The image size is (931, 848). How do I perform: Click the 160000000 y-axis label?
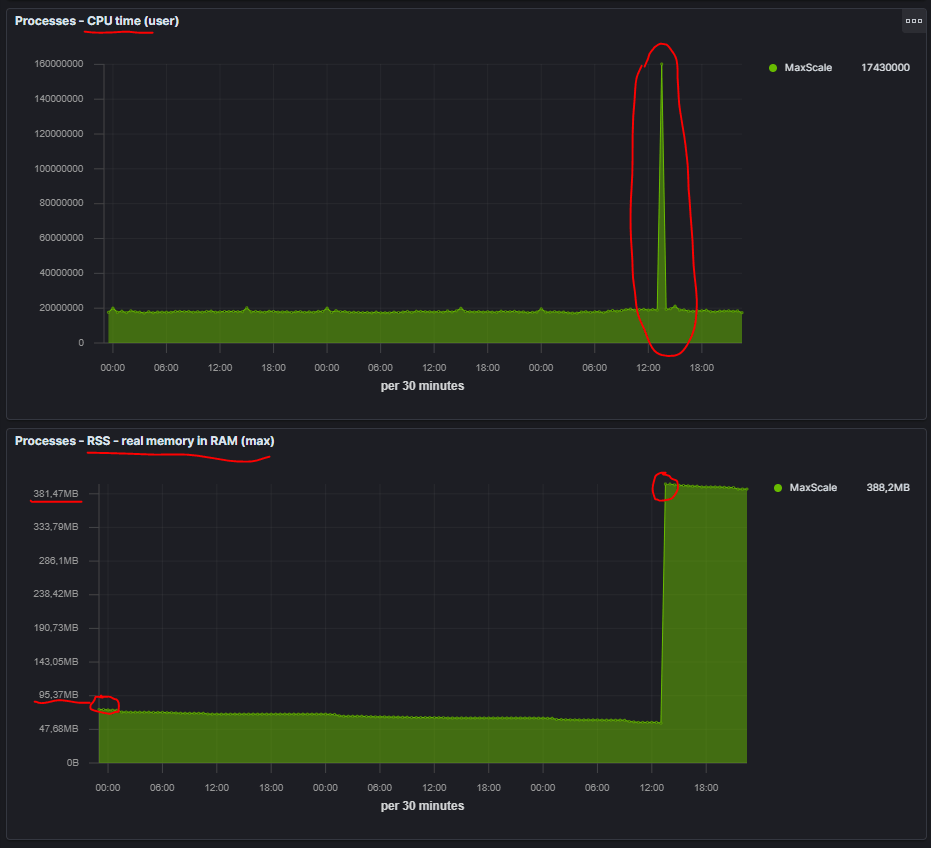coord(58,64)
